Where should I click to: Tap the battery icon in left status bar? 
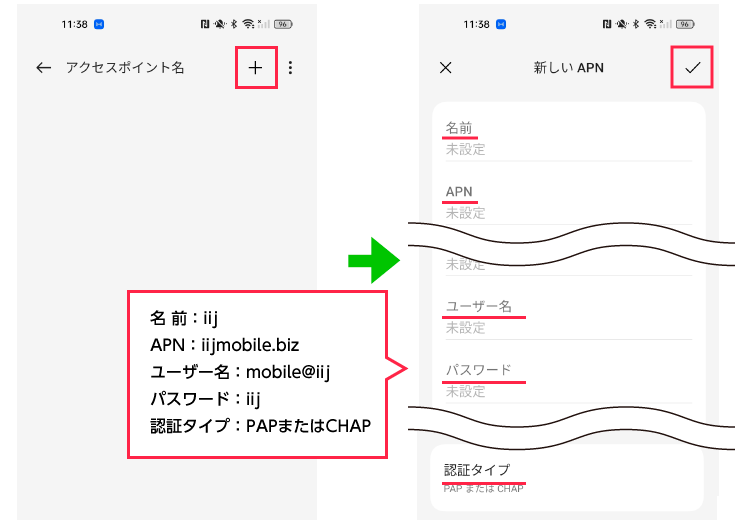283,24
